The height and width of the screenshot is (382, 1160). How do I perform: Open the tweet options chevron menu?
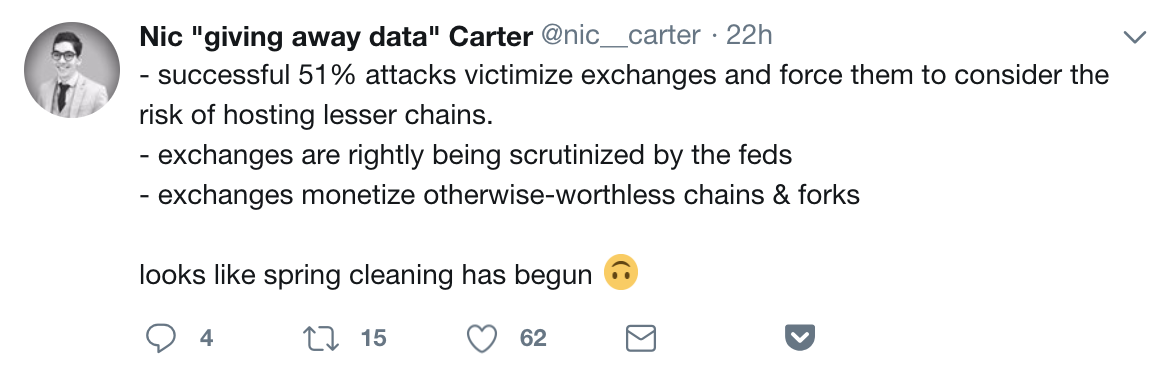pos(1134,38)
